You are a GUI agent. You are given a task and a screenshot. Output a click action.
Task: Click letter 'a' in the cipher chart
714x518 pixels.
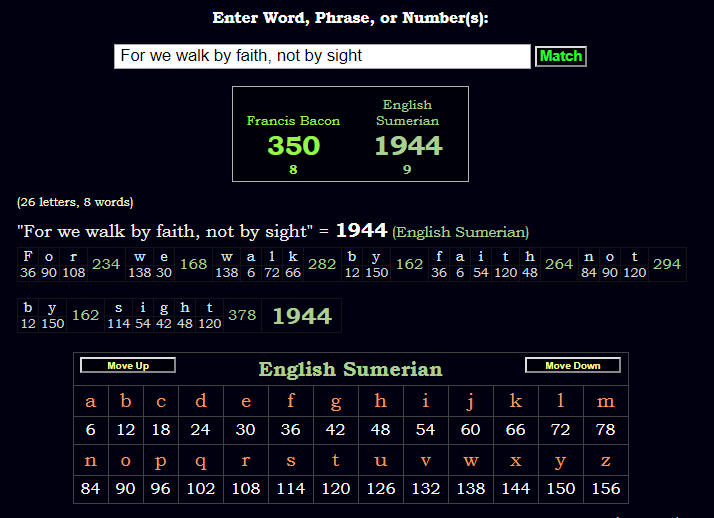tap(91, 402)
